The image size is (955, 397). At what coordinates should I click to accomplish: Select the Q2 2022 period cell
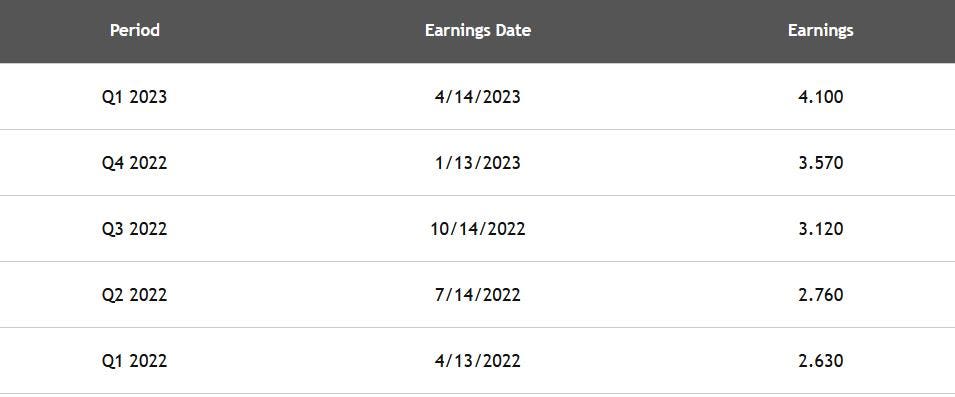pos(135,295)
